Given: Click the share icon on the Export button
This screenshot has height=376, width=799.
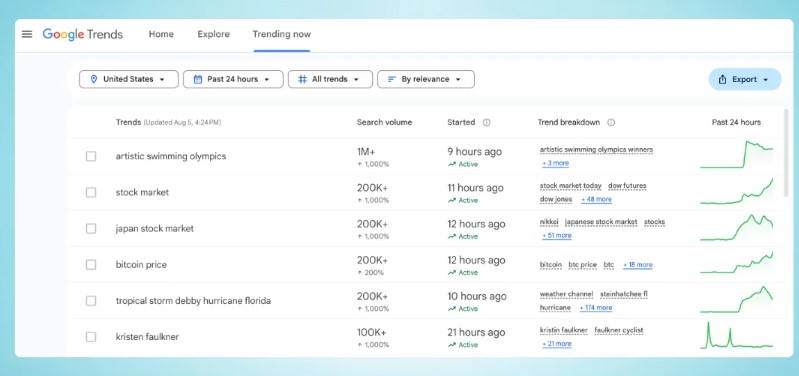Looking at the screenshot, I should tap(722, 79).
